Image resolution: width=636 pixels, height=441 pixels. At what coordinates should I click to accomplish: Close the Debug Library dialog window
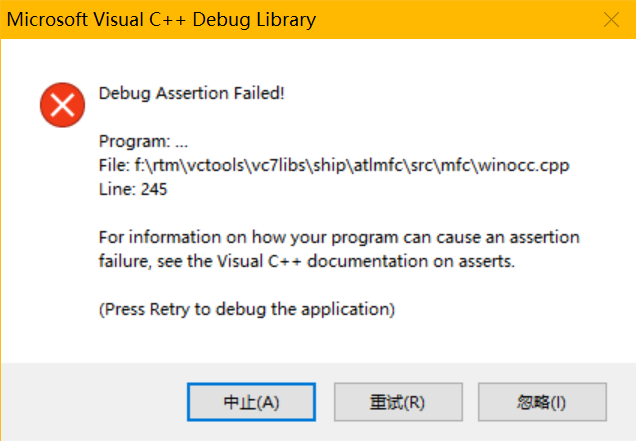pyautogui.click(x=611, y=19)
